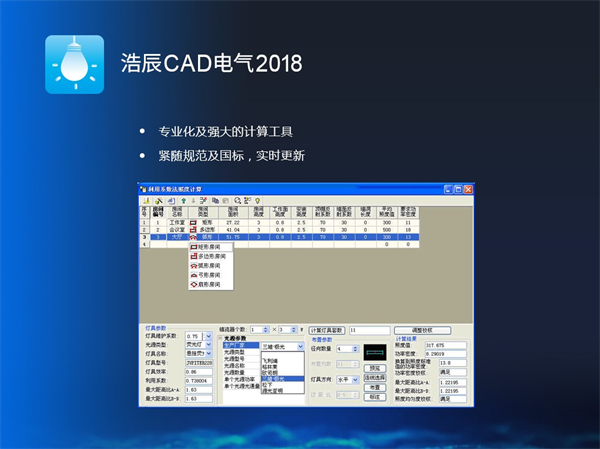This screenshot has width=600, height=449.
Task: Open the 光源类型 dropdown in 灯具参数
Action: click(208, 345)
